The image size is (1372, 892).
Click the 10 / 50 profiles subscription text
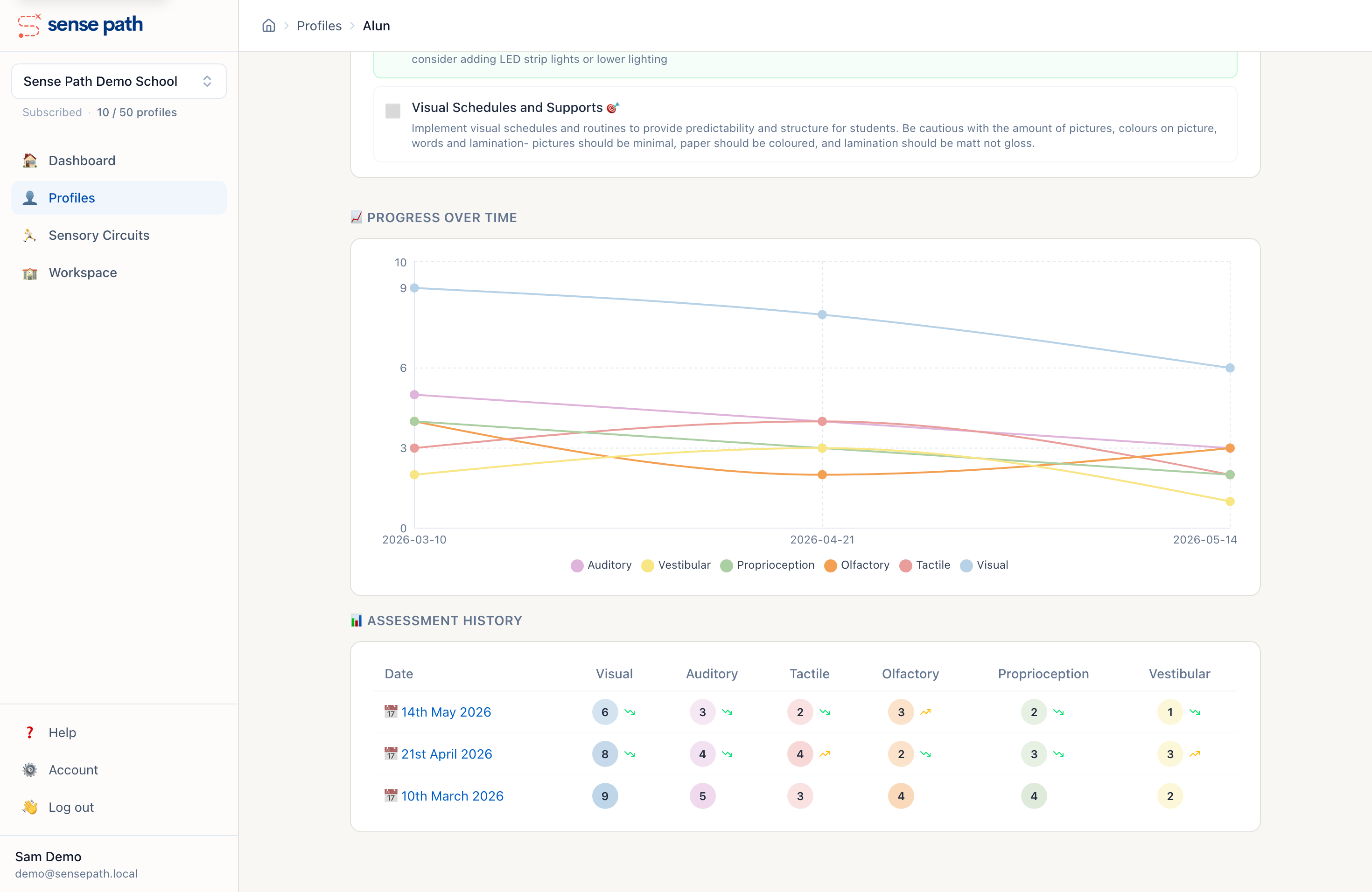coord(137,112)
